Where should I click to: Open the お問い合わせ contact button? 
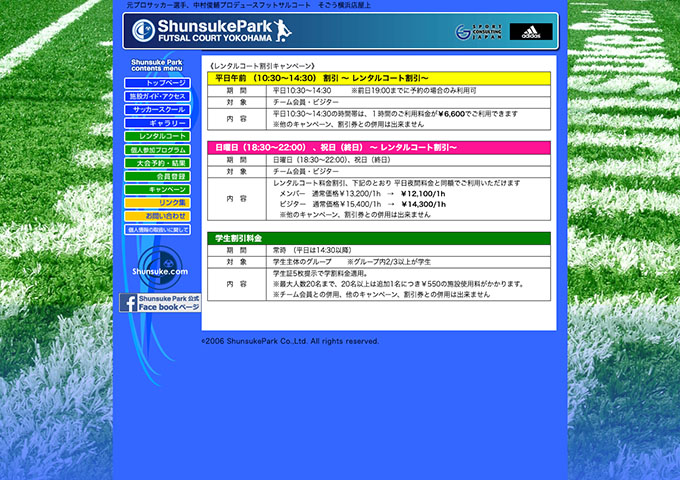[157, 216]
